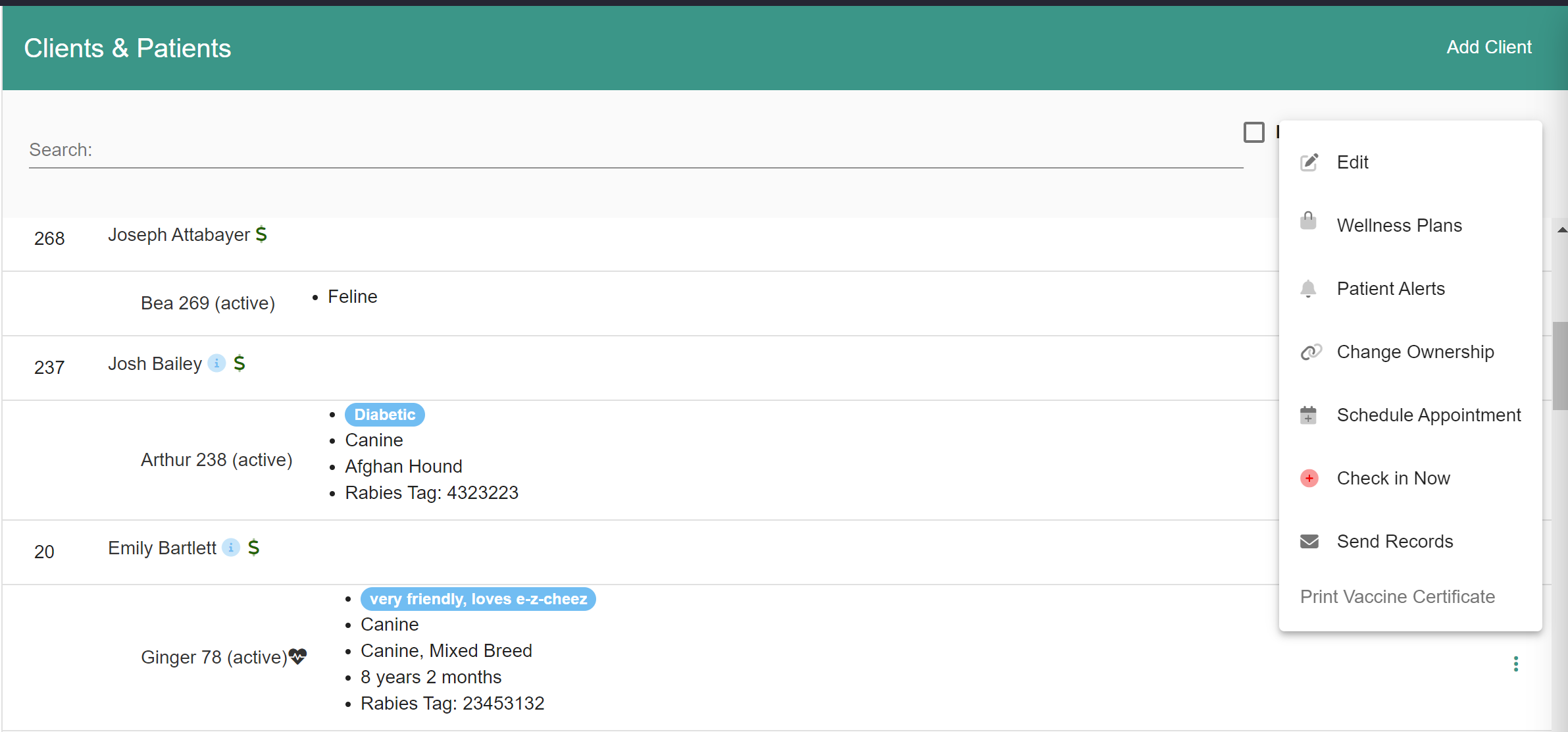The image size is (1568, 732).
Task: Open Josh Bailey client record
Action: 155,363
